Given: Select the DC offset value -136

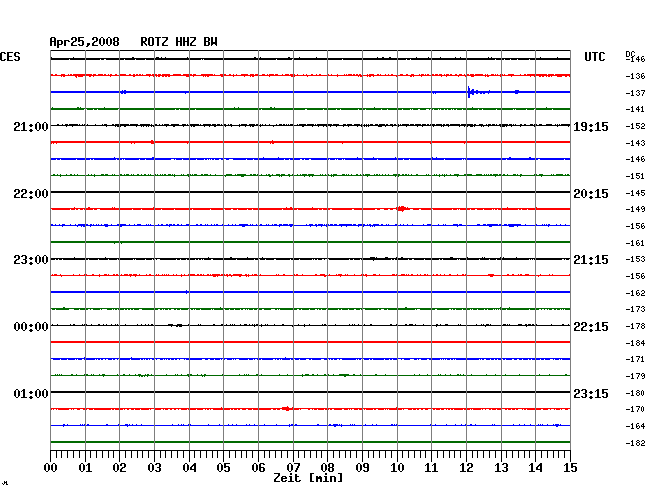Looking at the screenshot, I should click(635, 76).
